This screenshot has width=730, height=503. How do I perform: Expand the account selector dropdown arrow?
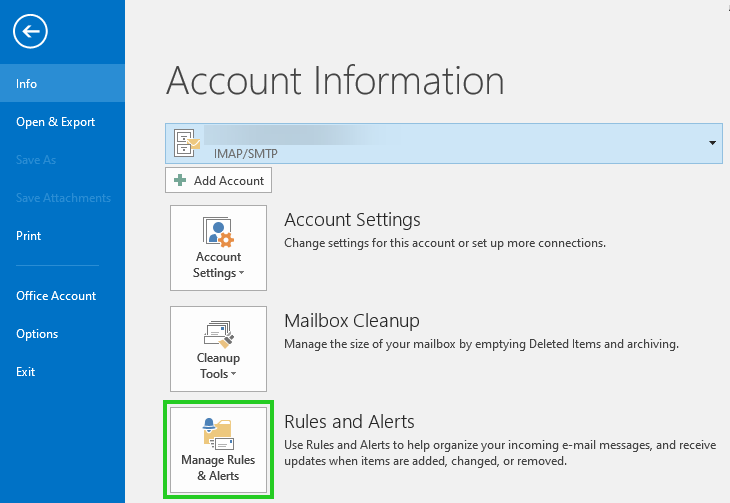712,143
